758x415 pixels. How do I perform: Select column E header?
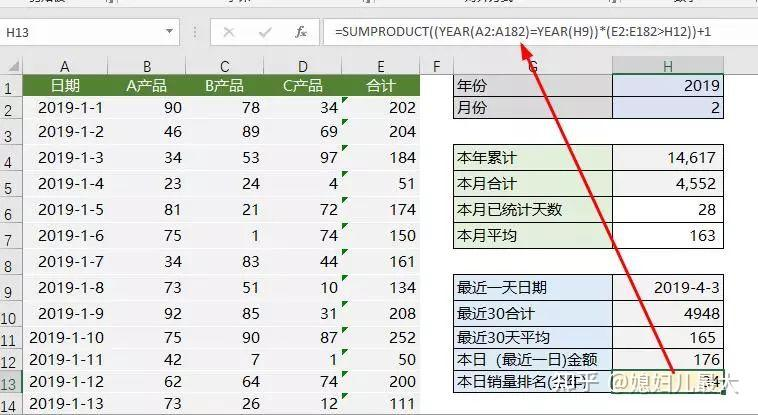click(381, 66)
